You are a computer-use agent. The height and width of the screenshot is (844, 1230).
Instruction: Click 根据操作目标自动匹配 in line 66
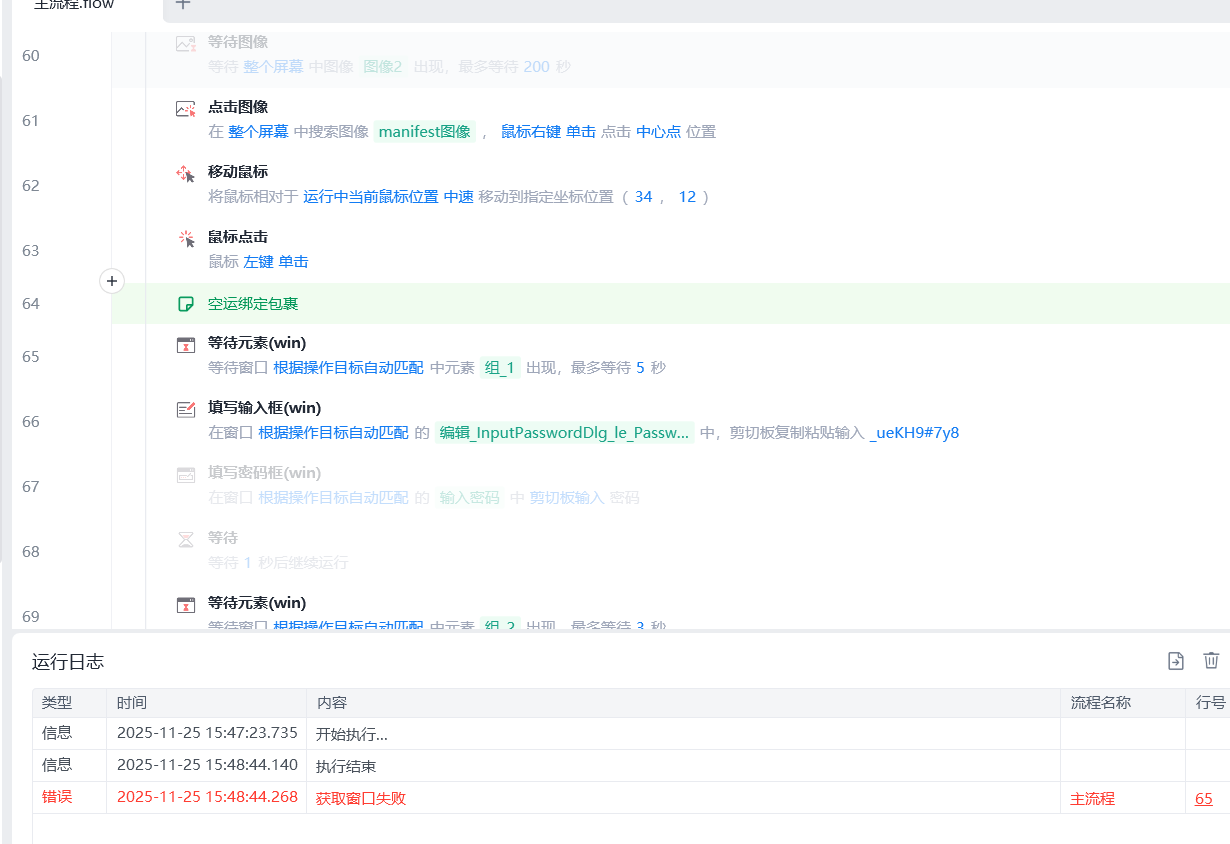point(333,433)
